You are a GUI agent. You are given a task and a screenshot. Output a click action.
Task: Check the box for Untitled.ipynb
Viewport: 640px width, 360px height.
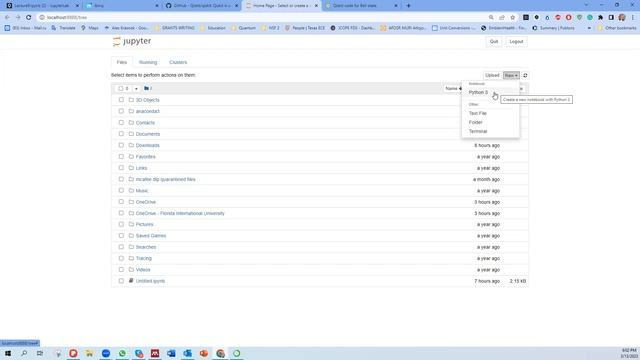(x=121, y=281)
